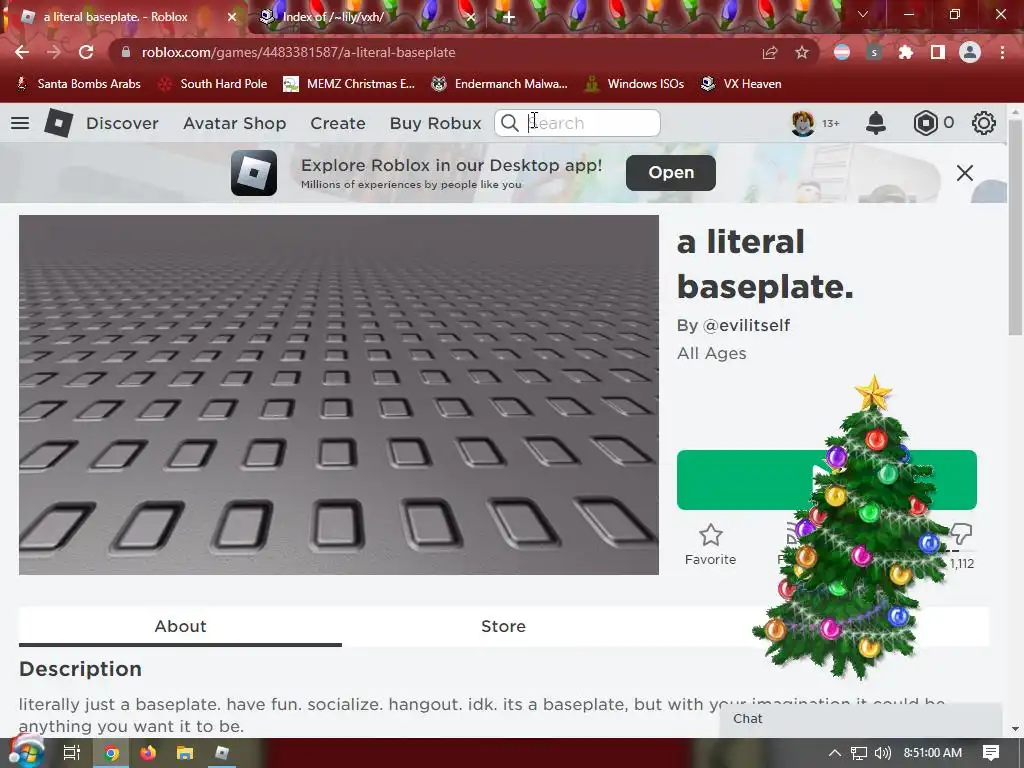Click the Roblox app taskbar icon
The width and height of the screenshot is (1024, 768).
pyautogui.click(x=222, y=753)
